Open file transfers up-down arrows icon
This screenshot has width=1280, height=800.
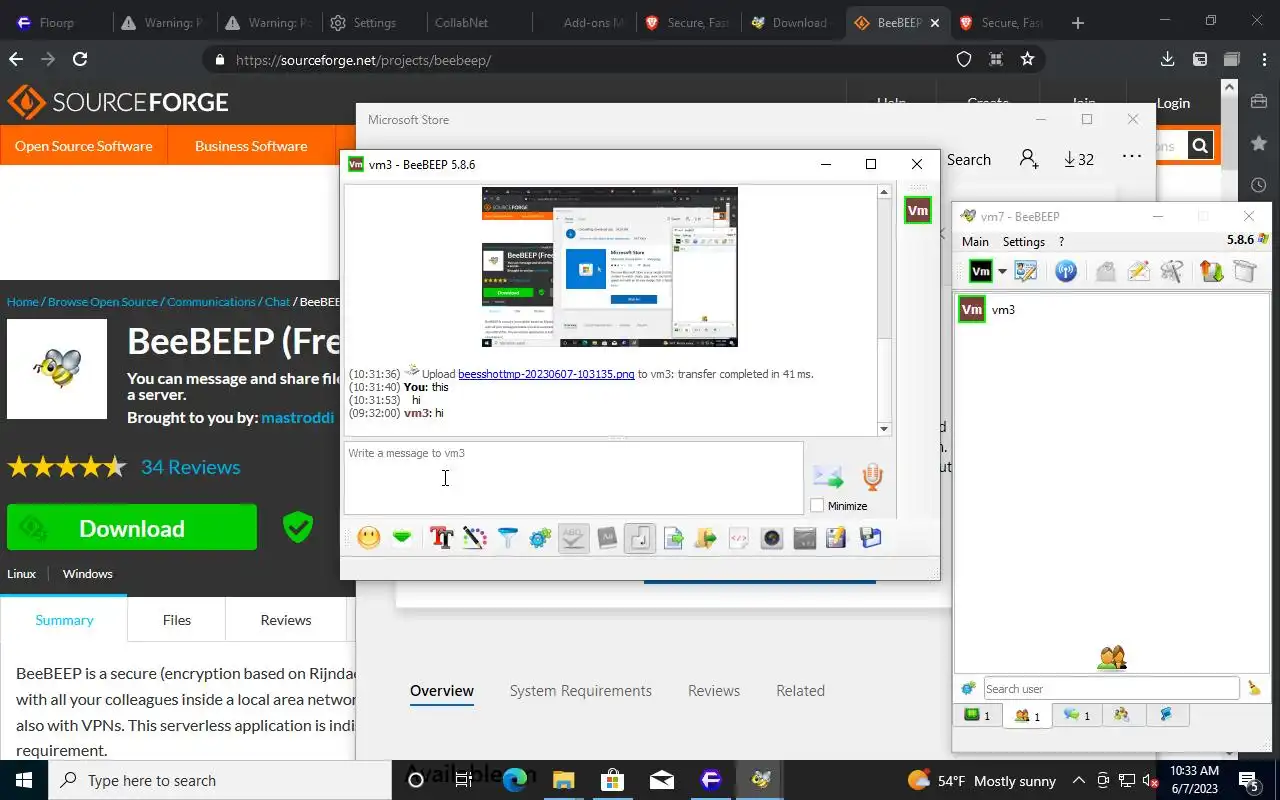point(1212,271)
